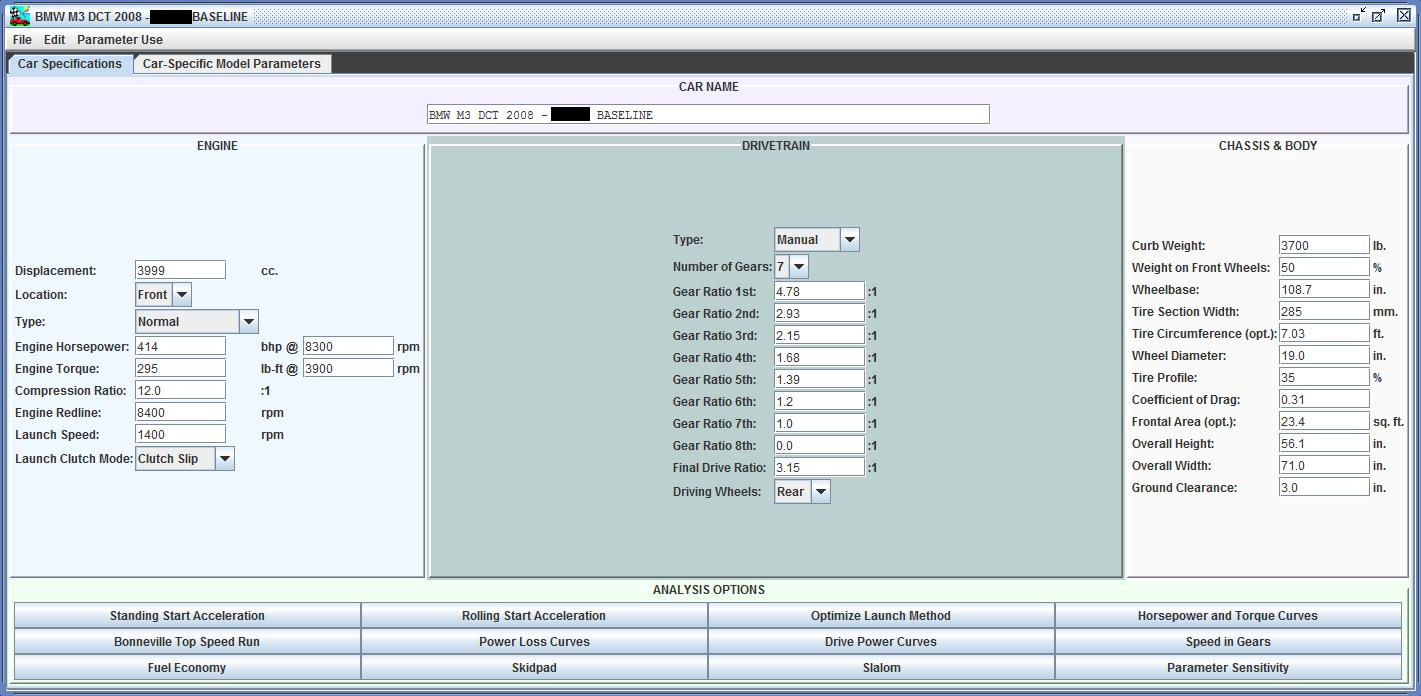Click the iconify window icon in title bar
Image resolution: width=1421 pixels, height=696 pixels.
(1357, 16)
